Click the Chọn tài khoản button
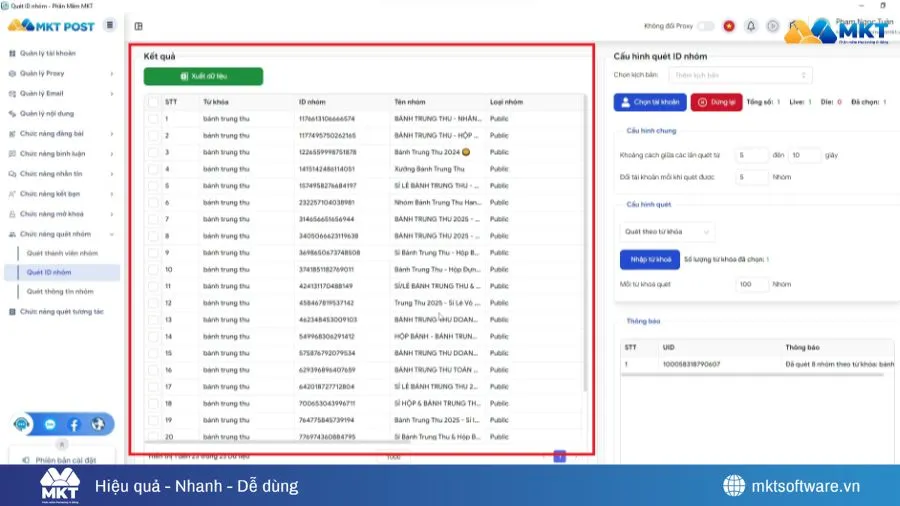This screenshot has height=506, width=900. pyautogui.click(x=650, y=102)
